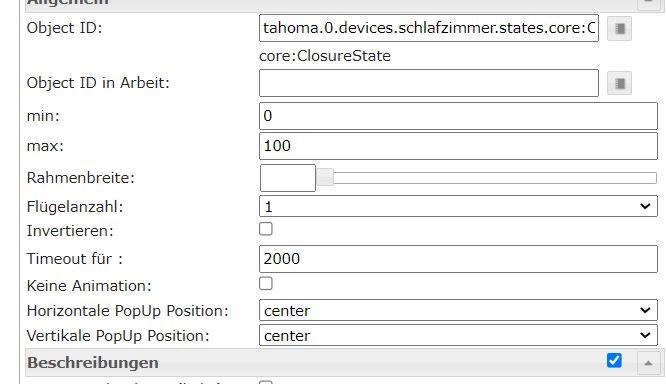Click the Rahmenbreite slider handle
666x384 pixels.
325,178
